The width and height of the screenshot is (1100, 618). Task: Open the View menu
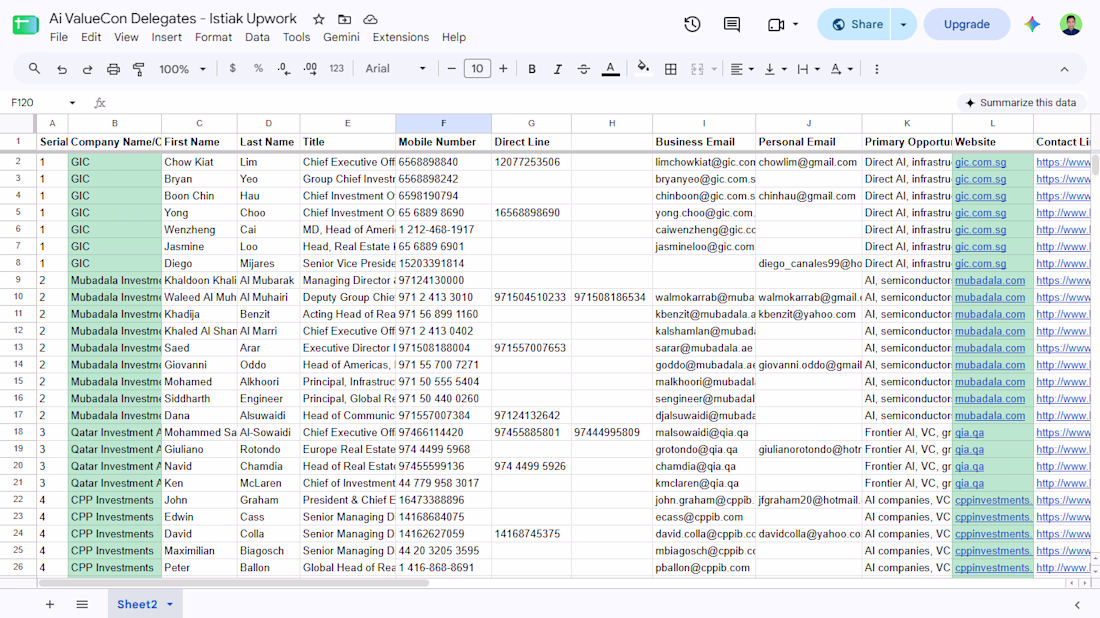pyautogui.click(x=126, y=37)
